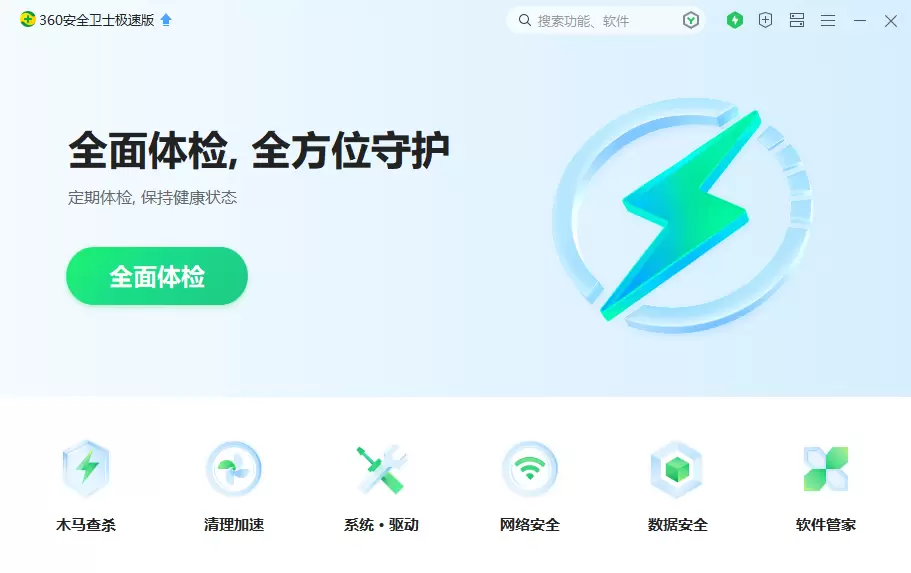Screen dimensions: 911x573
Task: Open the 网络安全 Wi-Fi icon
Action: (530, 468)
